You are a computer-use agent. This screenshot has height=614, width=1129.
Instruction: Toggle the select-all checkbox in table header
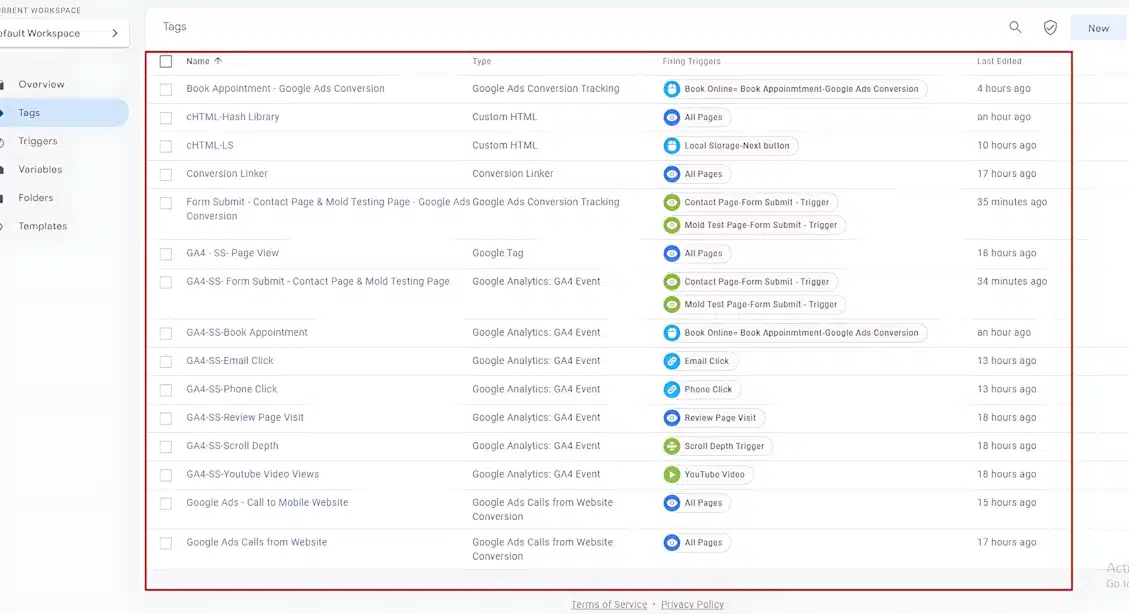click(x=166, y=61)
